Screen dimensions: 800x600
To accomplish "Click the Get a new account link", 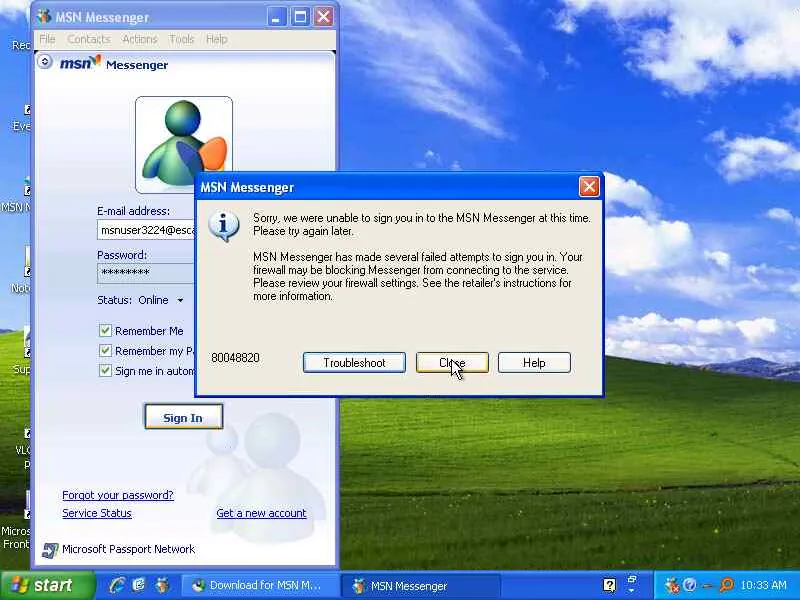I will (x=261, y=513).
